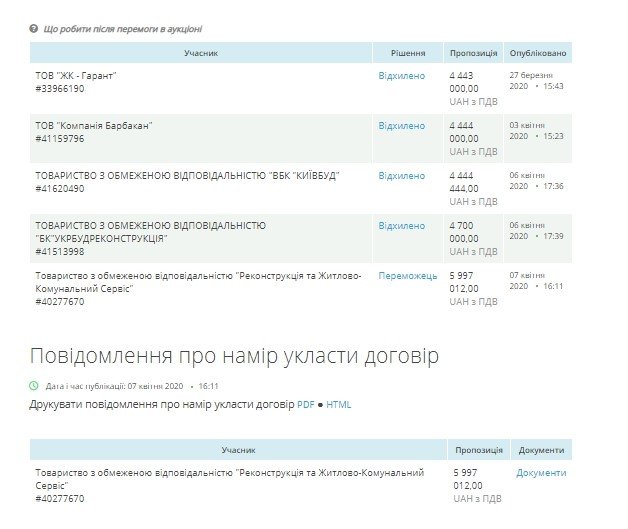The image size is (628, 529).
Task: Click heading 'Повідомлення про намір укласти договір'
Action: 234,356
